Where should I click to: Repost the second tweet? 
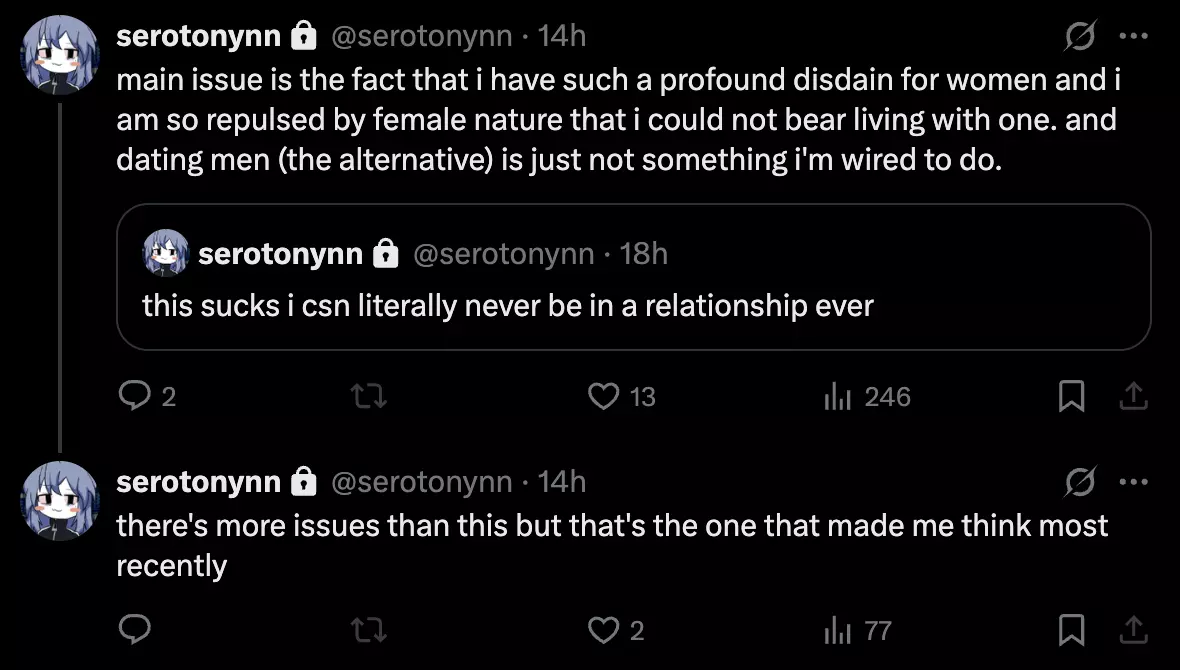369,630
